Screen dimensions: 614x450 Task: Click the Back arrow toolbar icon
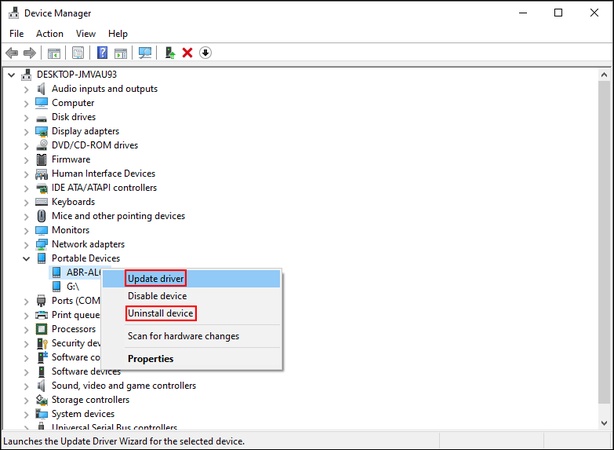click(x=12, y=53)
